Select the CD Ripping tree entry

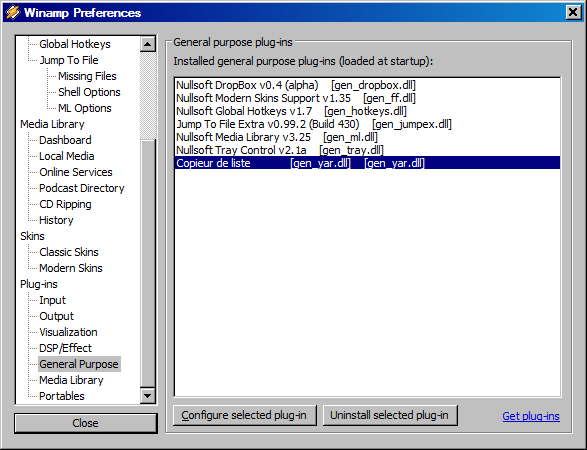[x=65, y=204]
